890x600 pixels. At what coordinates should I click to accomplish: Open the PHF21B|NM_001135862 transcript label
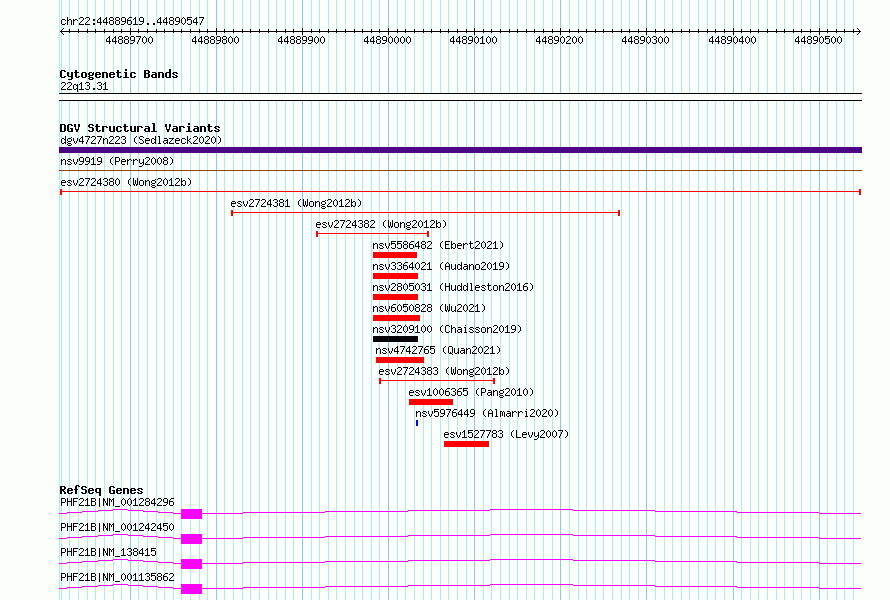tap(117, 577)
